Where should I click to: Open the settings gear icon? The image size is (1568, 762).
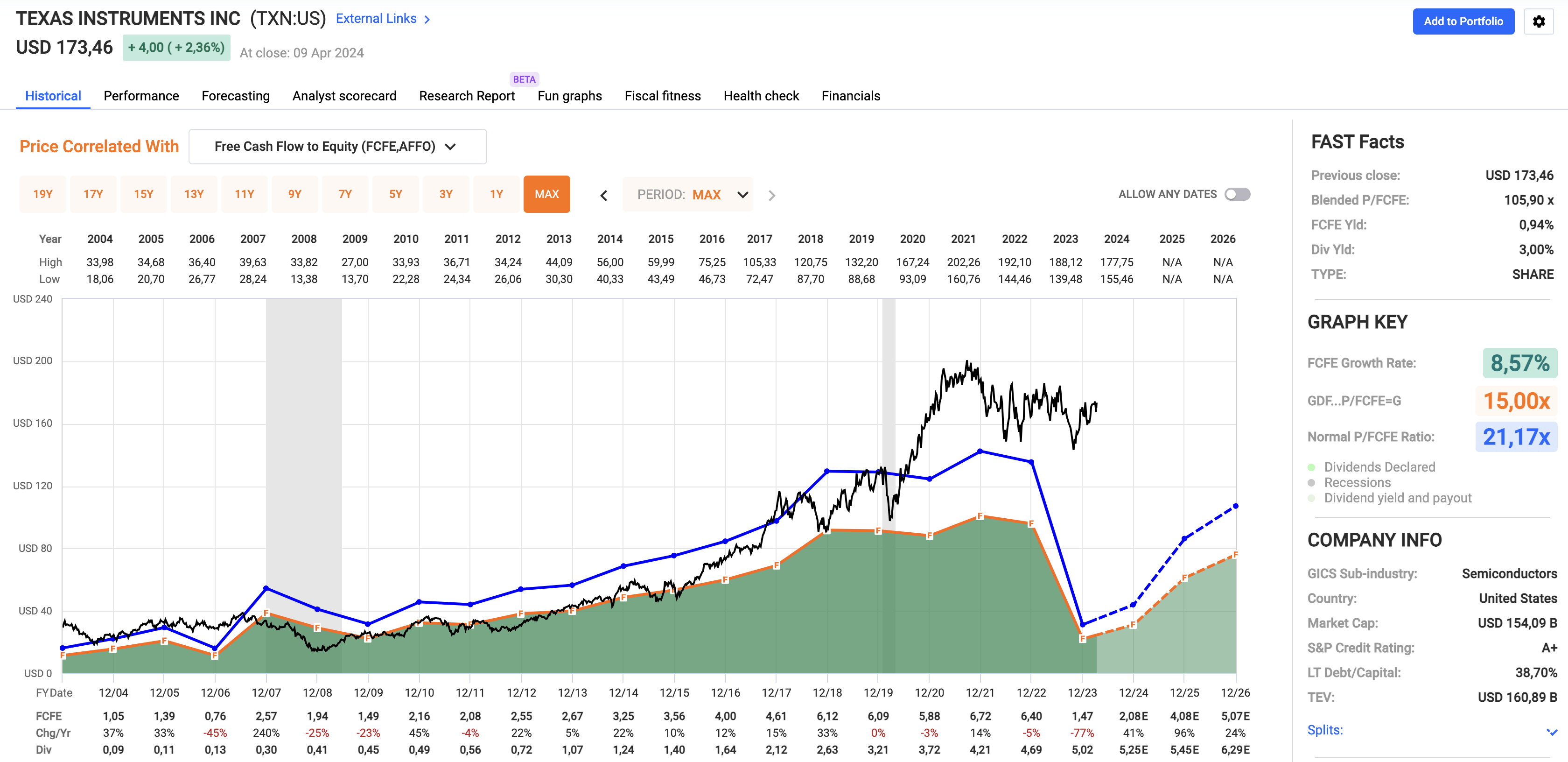click(1538, 22)
